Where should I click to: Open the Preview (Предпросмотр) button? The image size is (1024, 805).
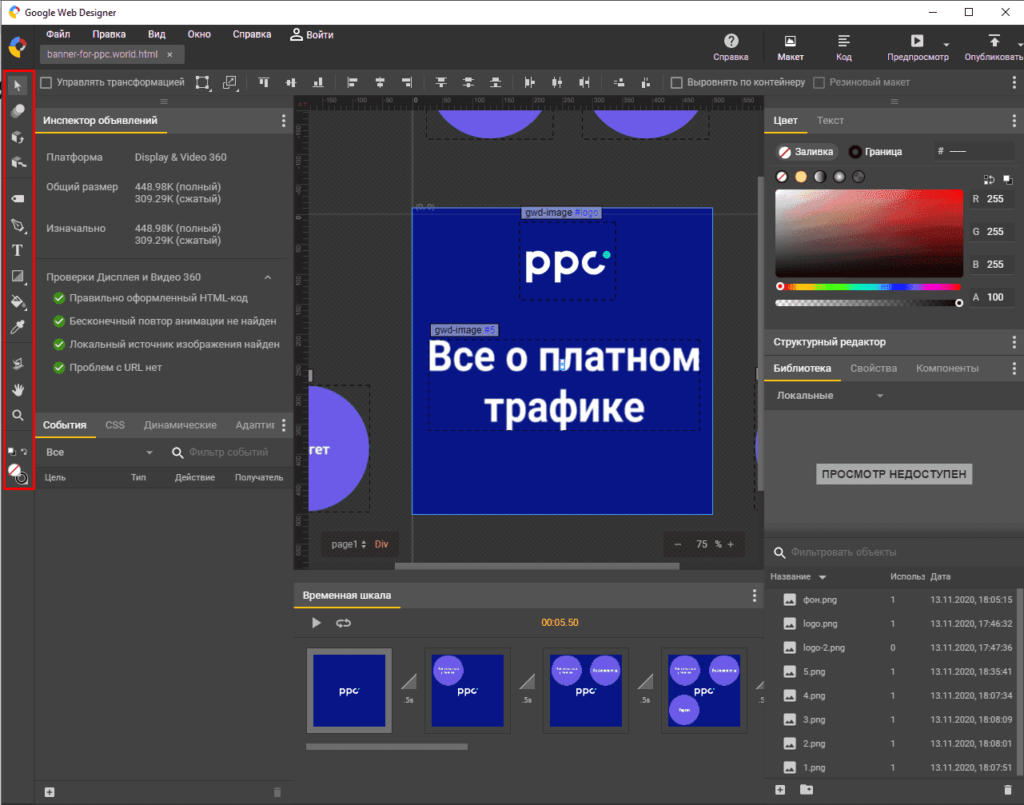click(917, 48)
